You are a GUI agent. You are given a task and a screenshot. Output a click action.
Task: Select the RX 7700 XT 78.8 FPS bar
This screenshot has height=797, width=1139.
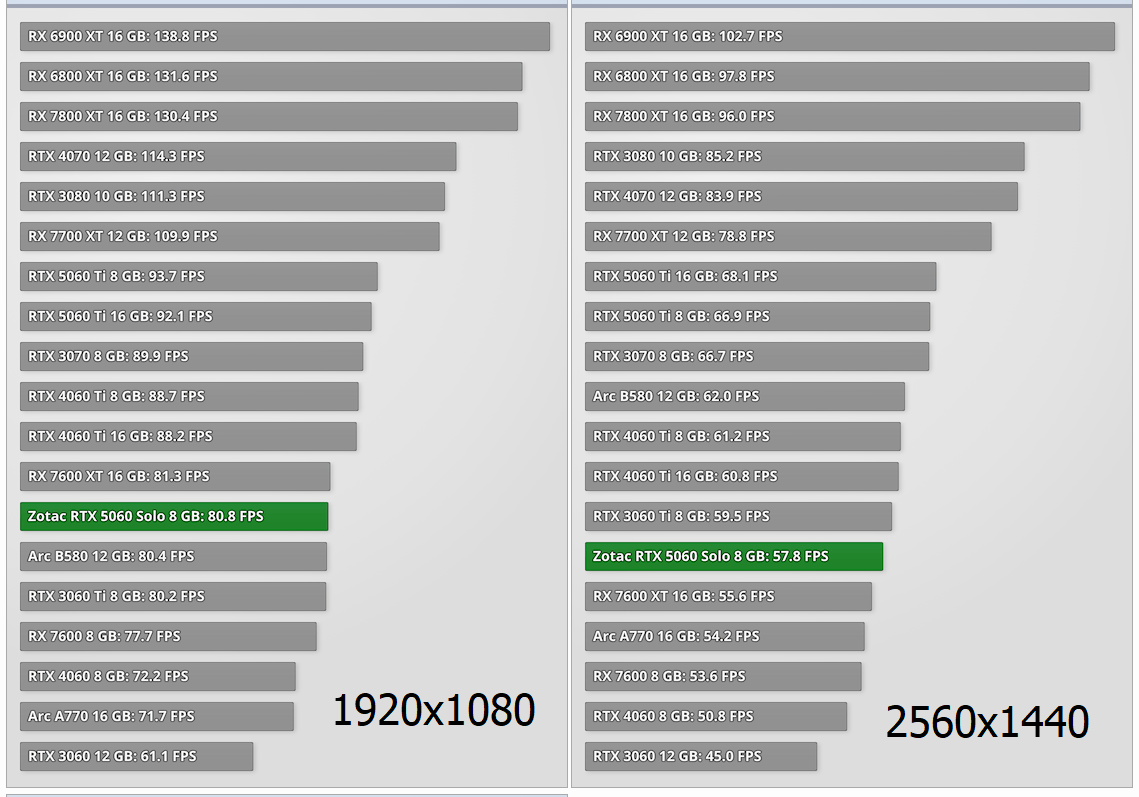pos(788,236)
